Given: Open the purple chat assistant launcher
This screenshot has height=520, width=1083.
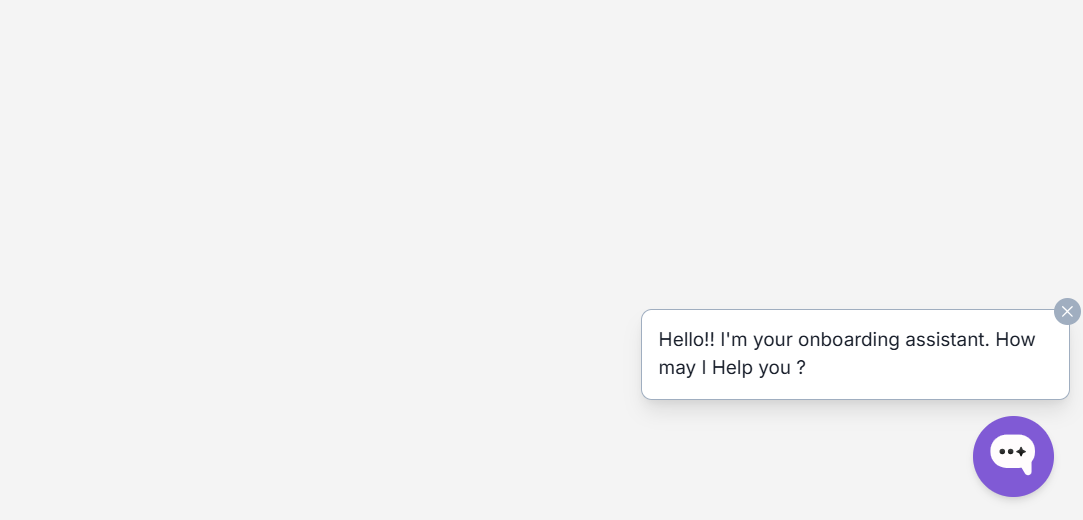Looking at the screenshot, I should click(1013, 456).
